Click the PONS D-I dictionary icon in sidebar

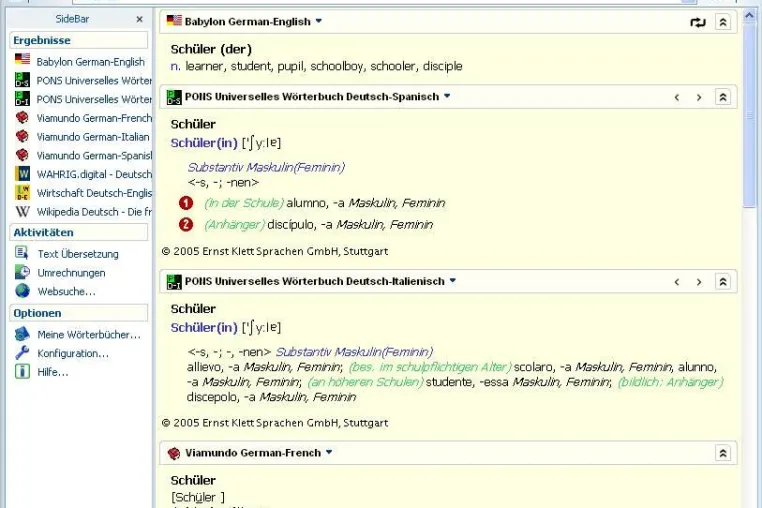tap(22, 99)
